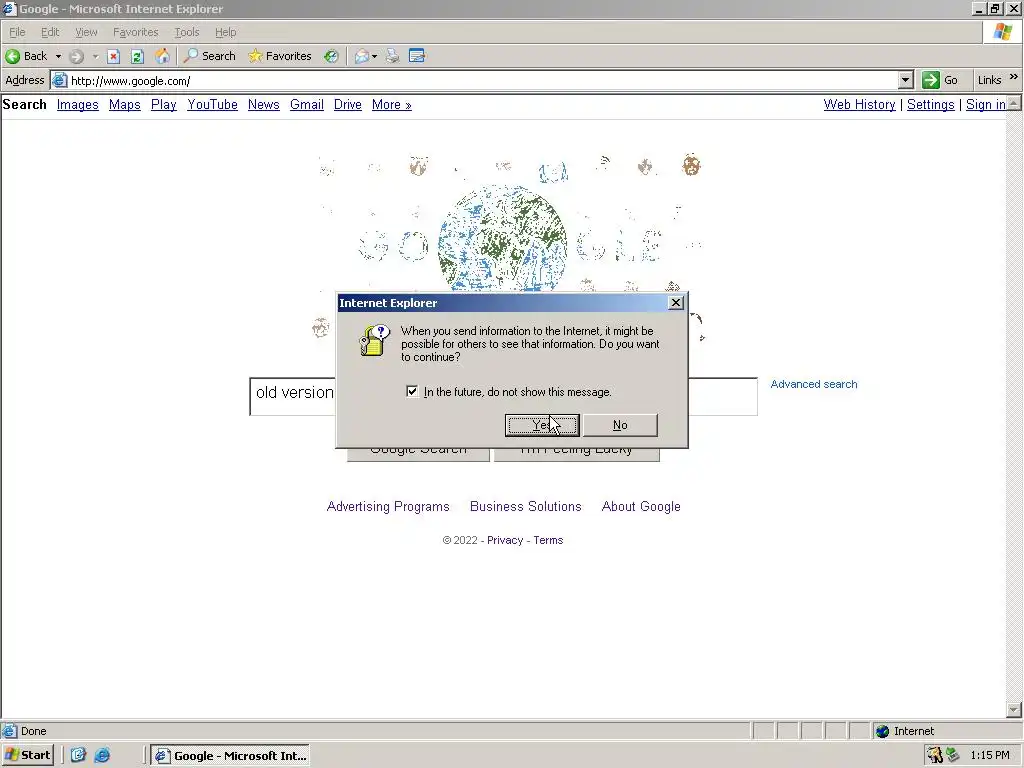
Task: Uncheck 'In the future, do not show this message'
Action: point(412,391)
